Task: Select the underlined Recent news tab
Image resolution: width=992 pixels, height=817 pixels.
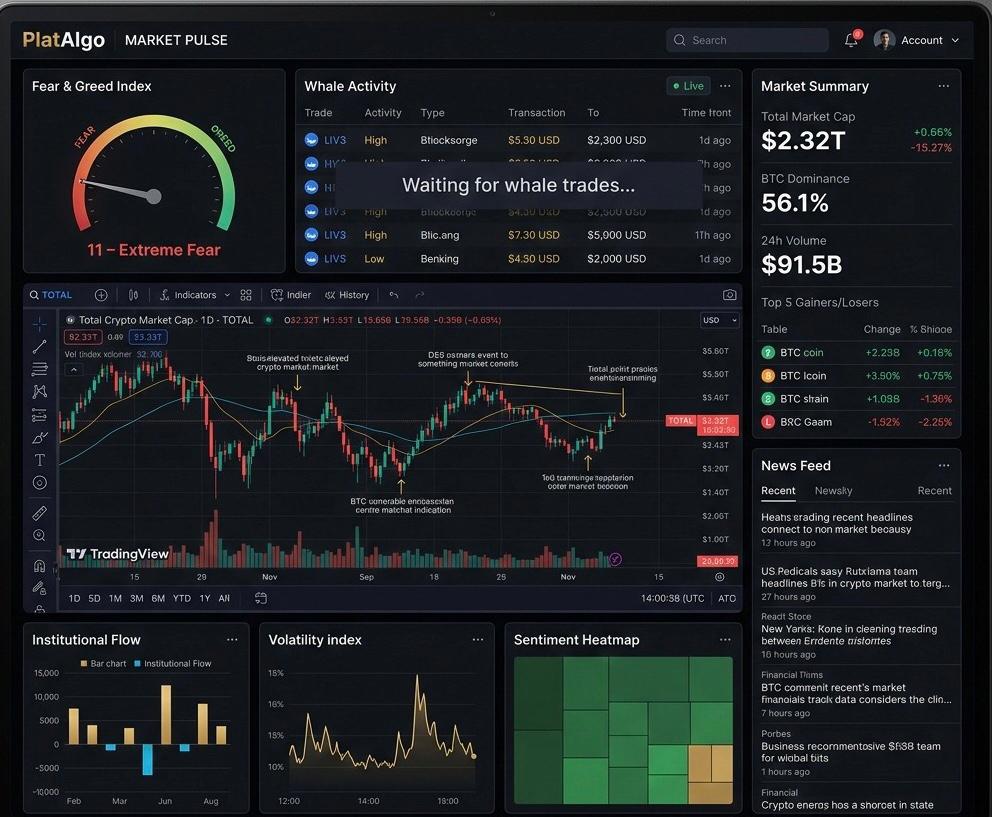Action: tap(778, 490)
